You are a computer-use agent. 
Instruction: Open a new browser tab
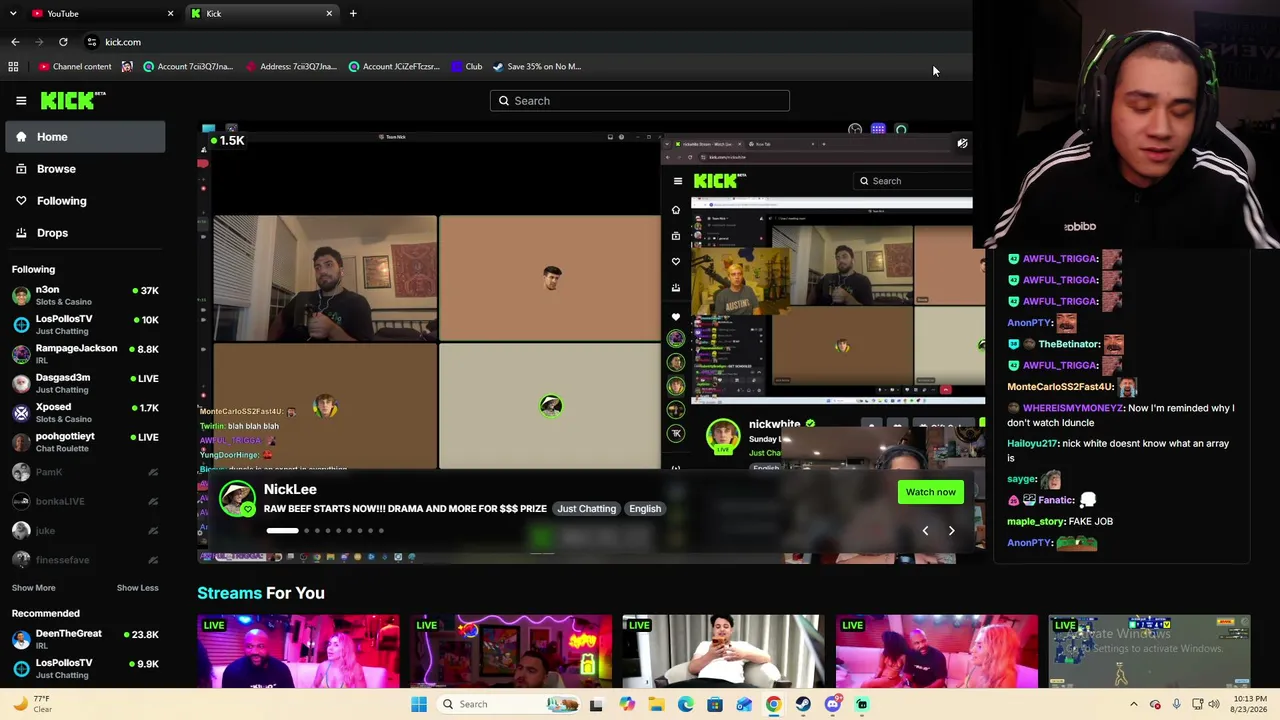tap(353, 14)
